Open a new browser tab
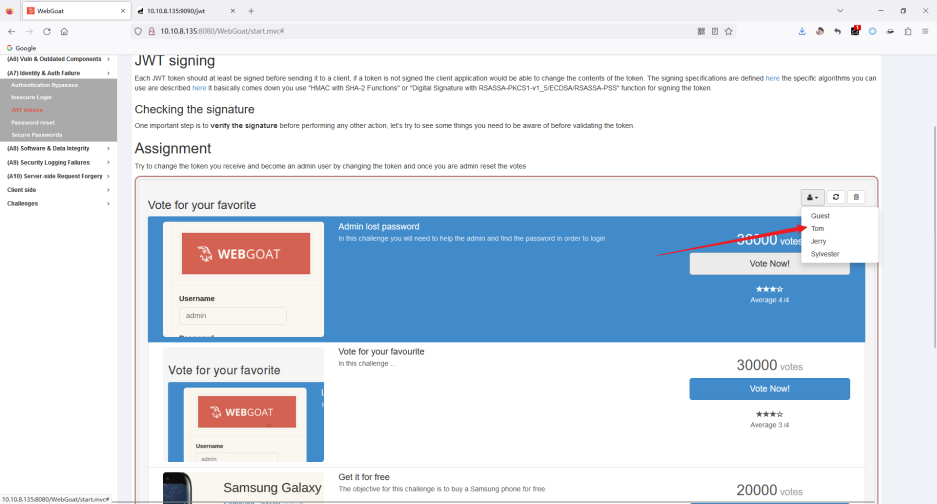Screen dimensions: 937x504 coord(251,11)
